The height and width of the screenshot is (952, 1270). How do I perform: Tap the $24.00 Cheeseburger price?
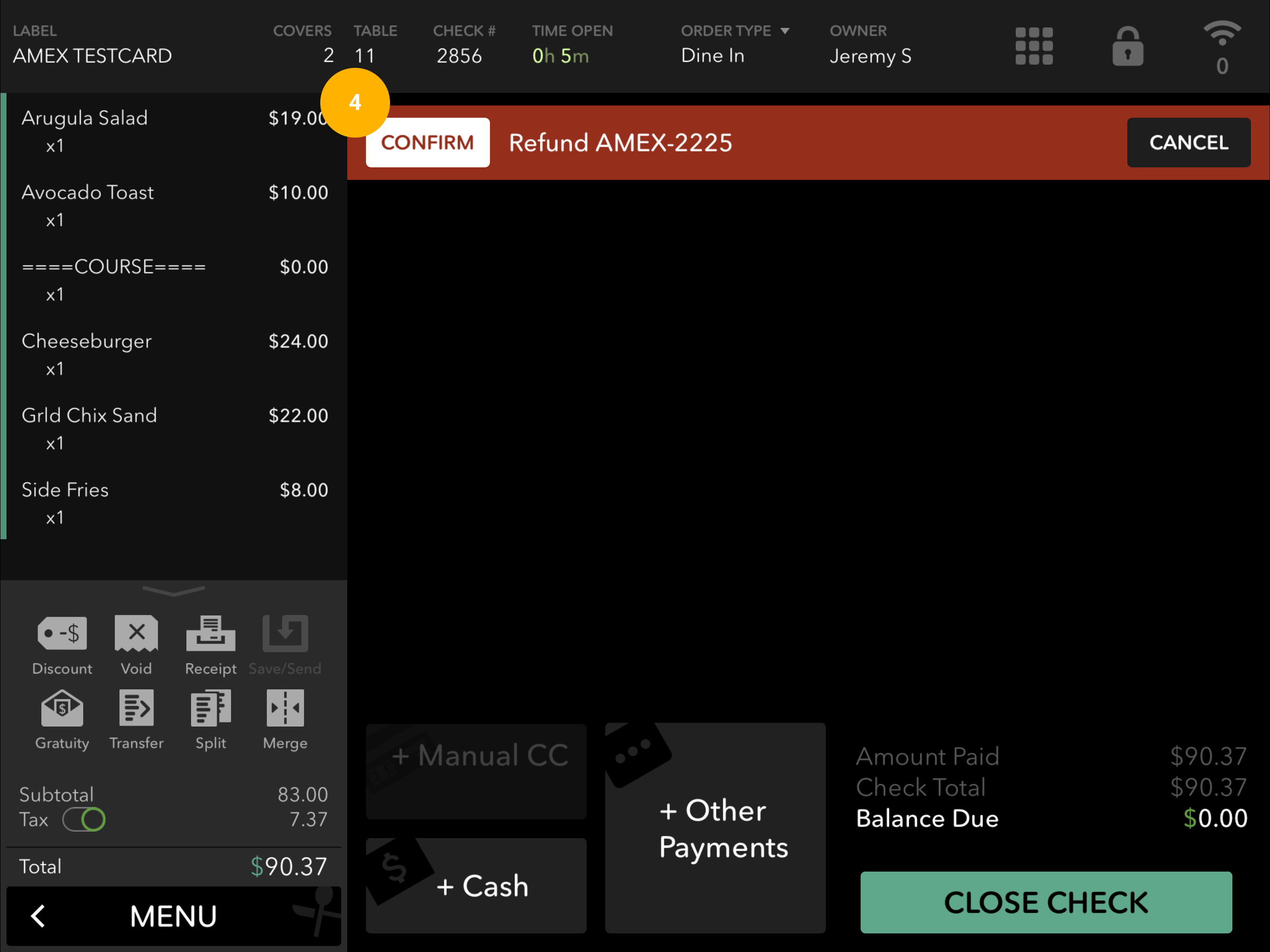pyautogui.click(x=298, y=341)
